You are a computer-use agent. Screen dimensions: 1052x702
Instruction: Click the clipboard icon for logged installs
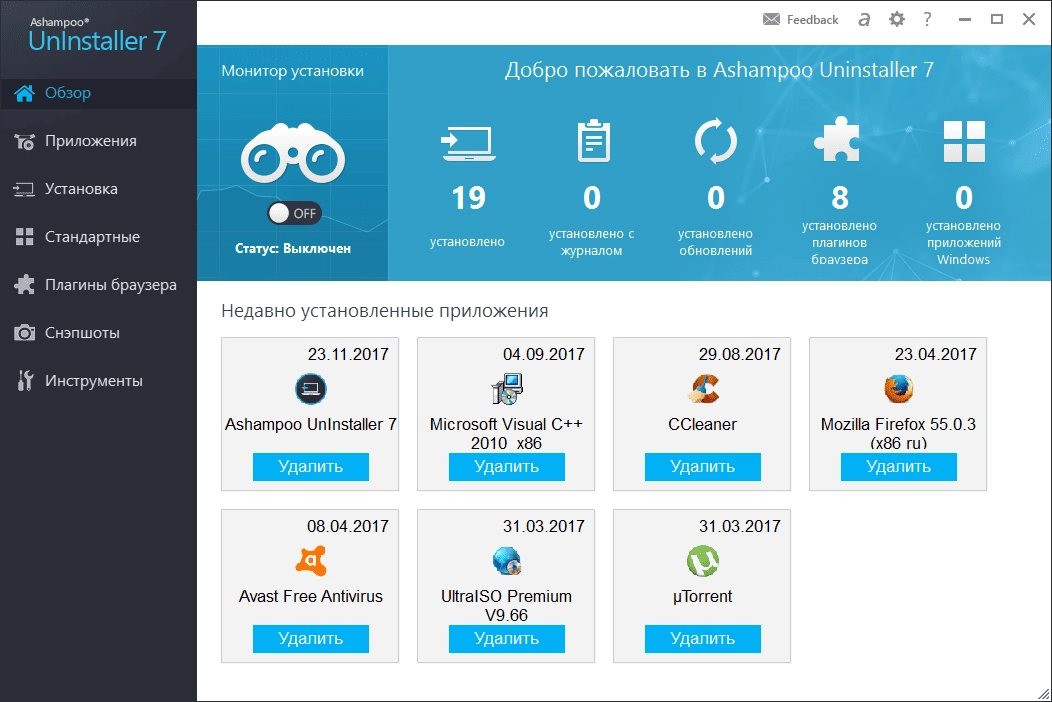click(x=594, y=140)
